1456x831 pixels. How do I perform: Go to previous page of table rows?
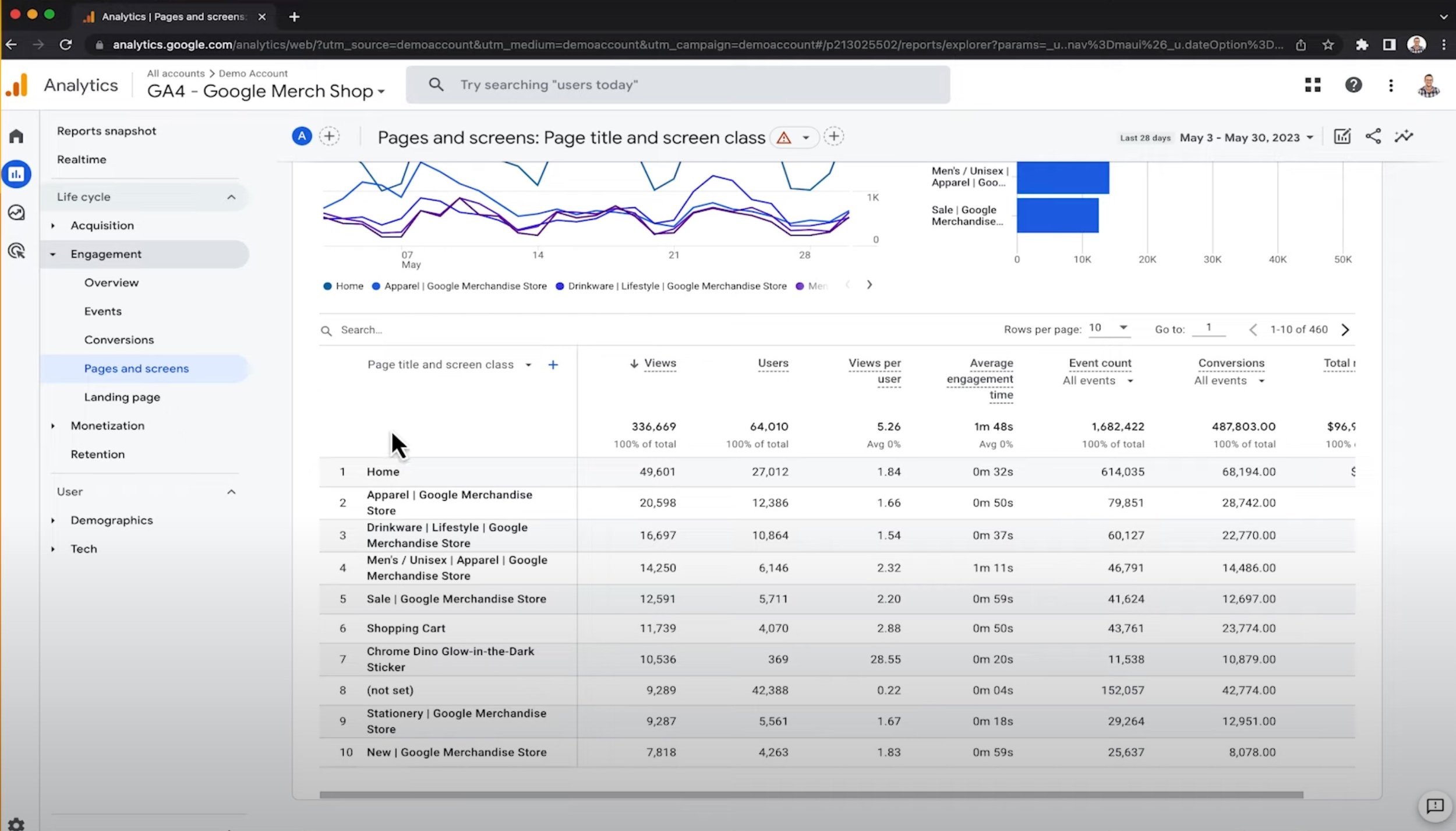click(1253, 330)
